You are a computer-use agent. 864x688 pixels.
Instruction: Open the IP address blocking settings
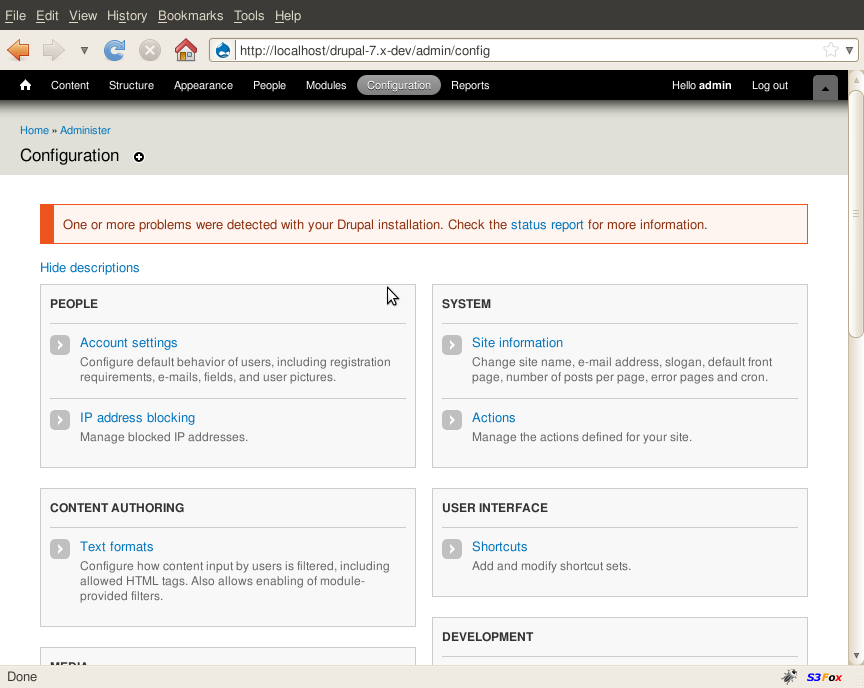(x=137, y=418)
